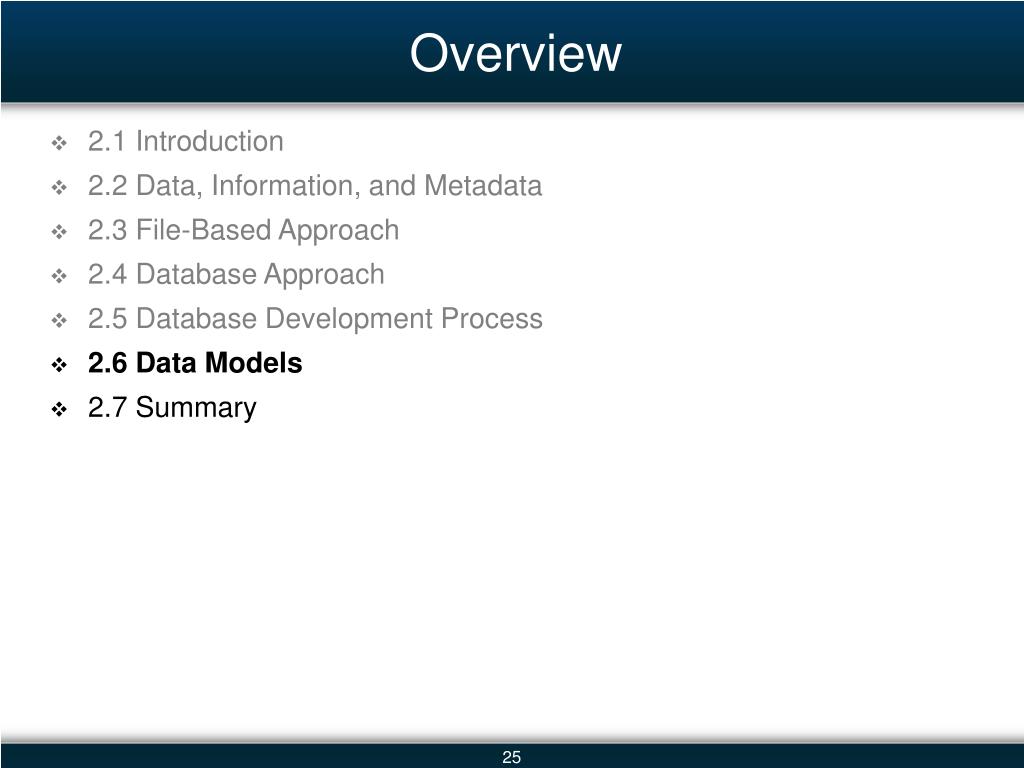
Task: Select the bullet beside 2.3 File-Based Approach
Action: coord(59,232)
